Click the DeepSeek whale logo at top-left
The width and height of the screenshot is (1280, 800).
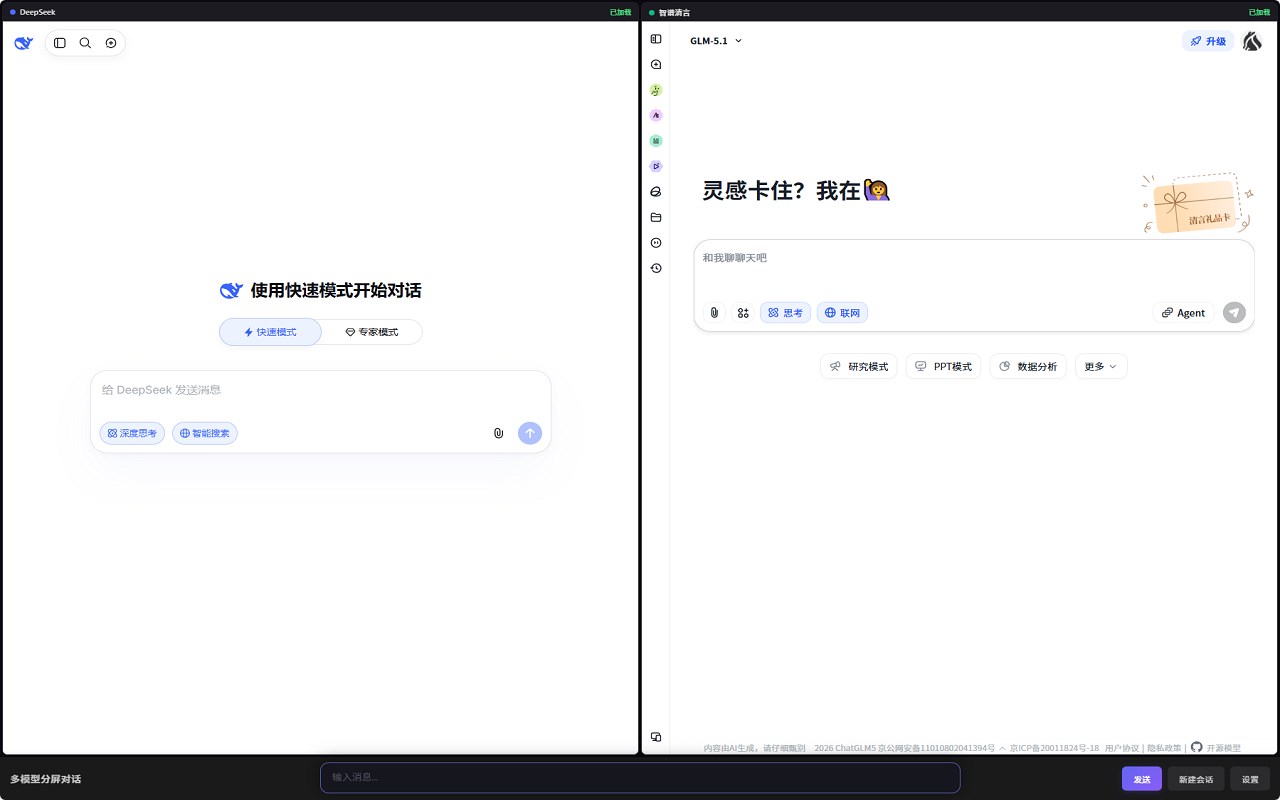pos(24,43)
